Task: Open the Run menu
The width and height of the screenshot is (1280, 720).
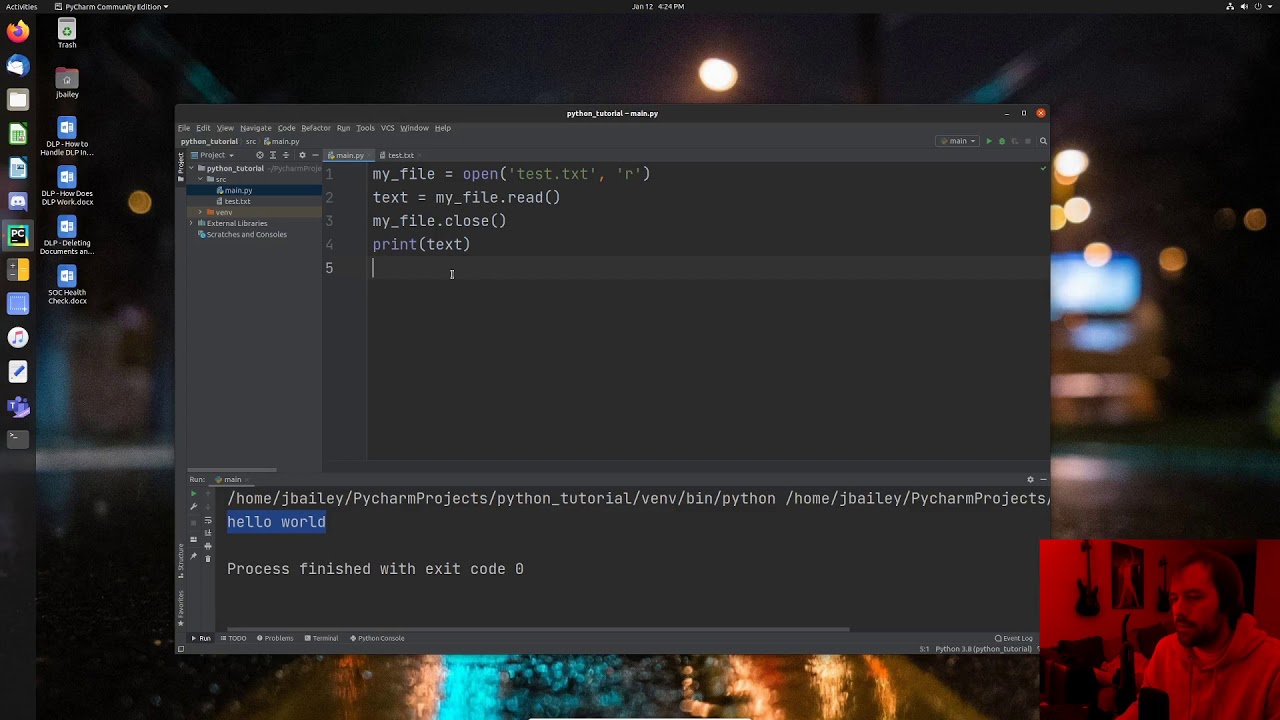Action: coord(343,128)
